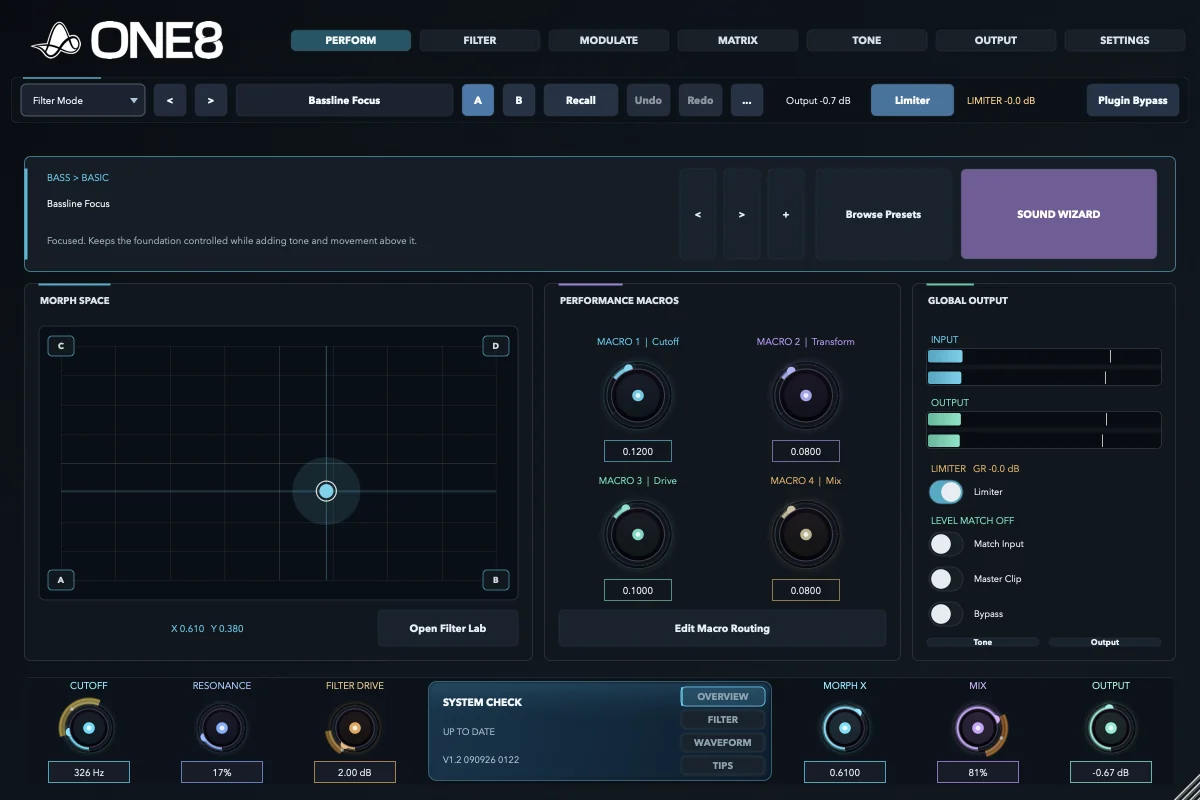Image resolution: width=1200 pixels, height=800 pixels.
Task: Select WAVEFORM in System Check panel
Action: (x=723, y=742)
